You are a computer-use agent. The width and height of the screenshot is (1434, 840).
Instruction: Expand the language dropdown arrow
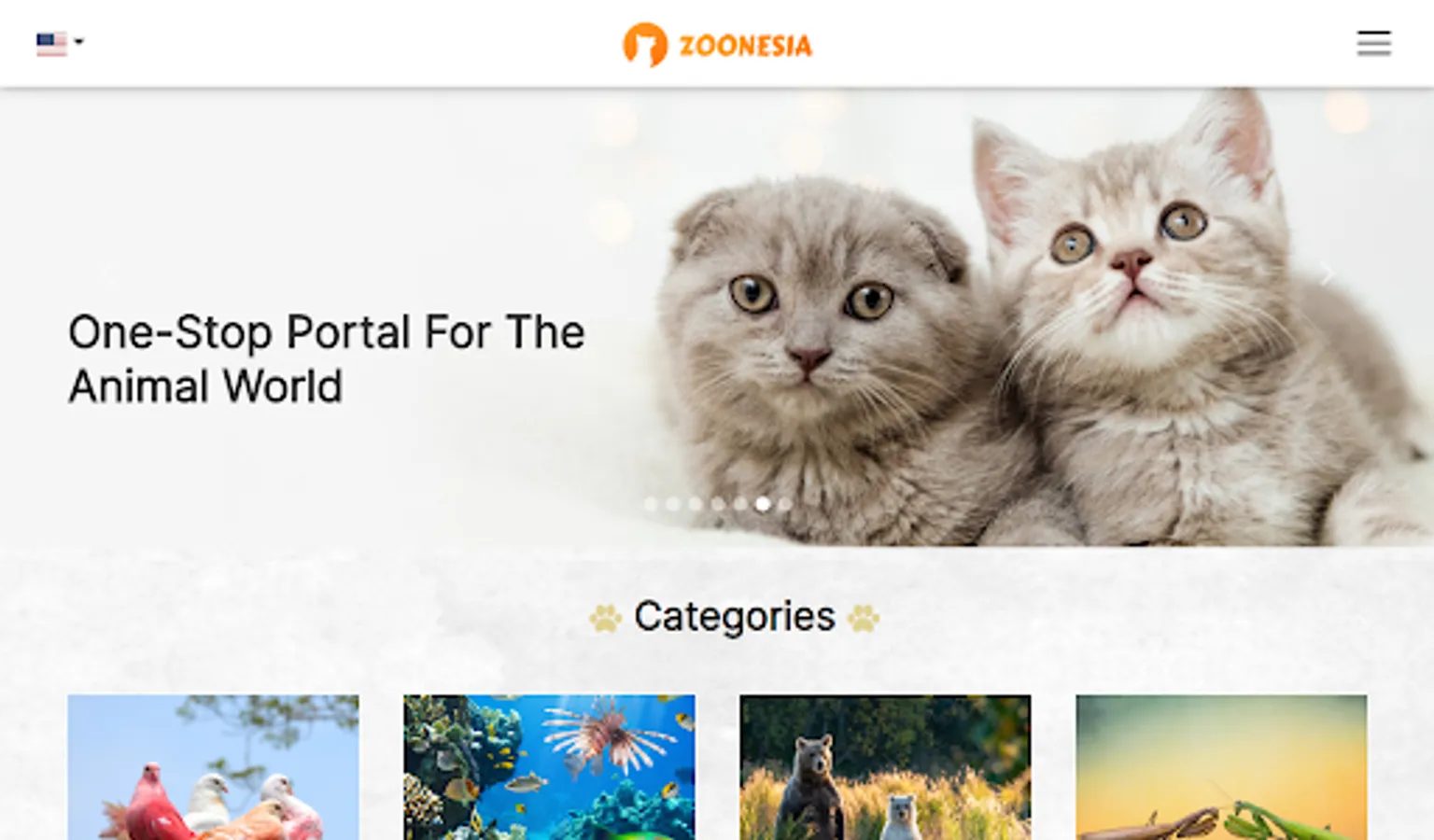[x=79, y=41]
